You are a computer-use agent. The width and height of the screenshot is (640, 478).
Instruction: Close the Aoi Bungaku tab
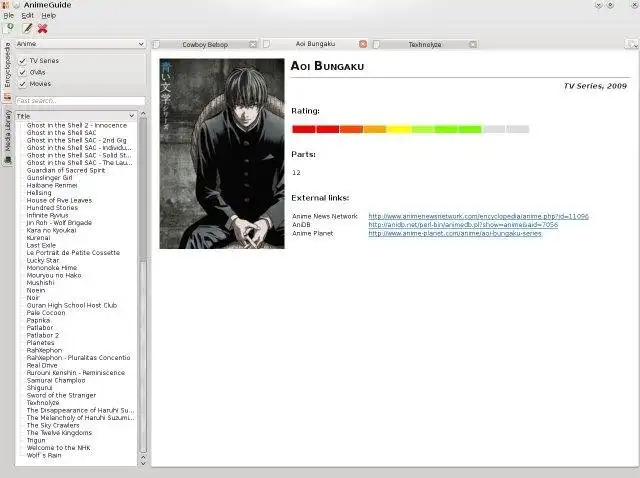[x=363, y=44]
